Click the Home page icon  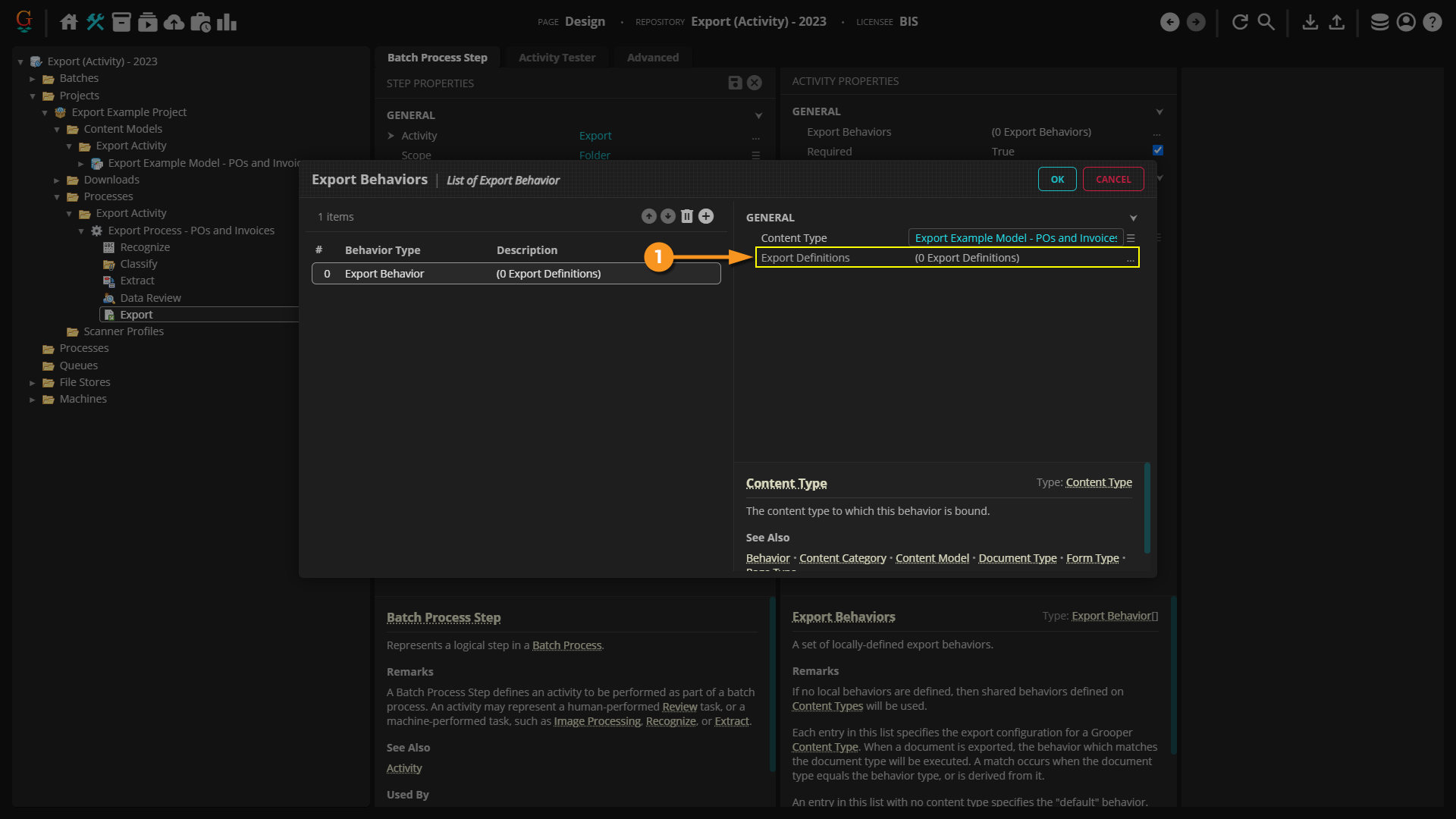(x=69, y=22)
